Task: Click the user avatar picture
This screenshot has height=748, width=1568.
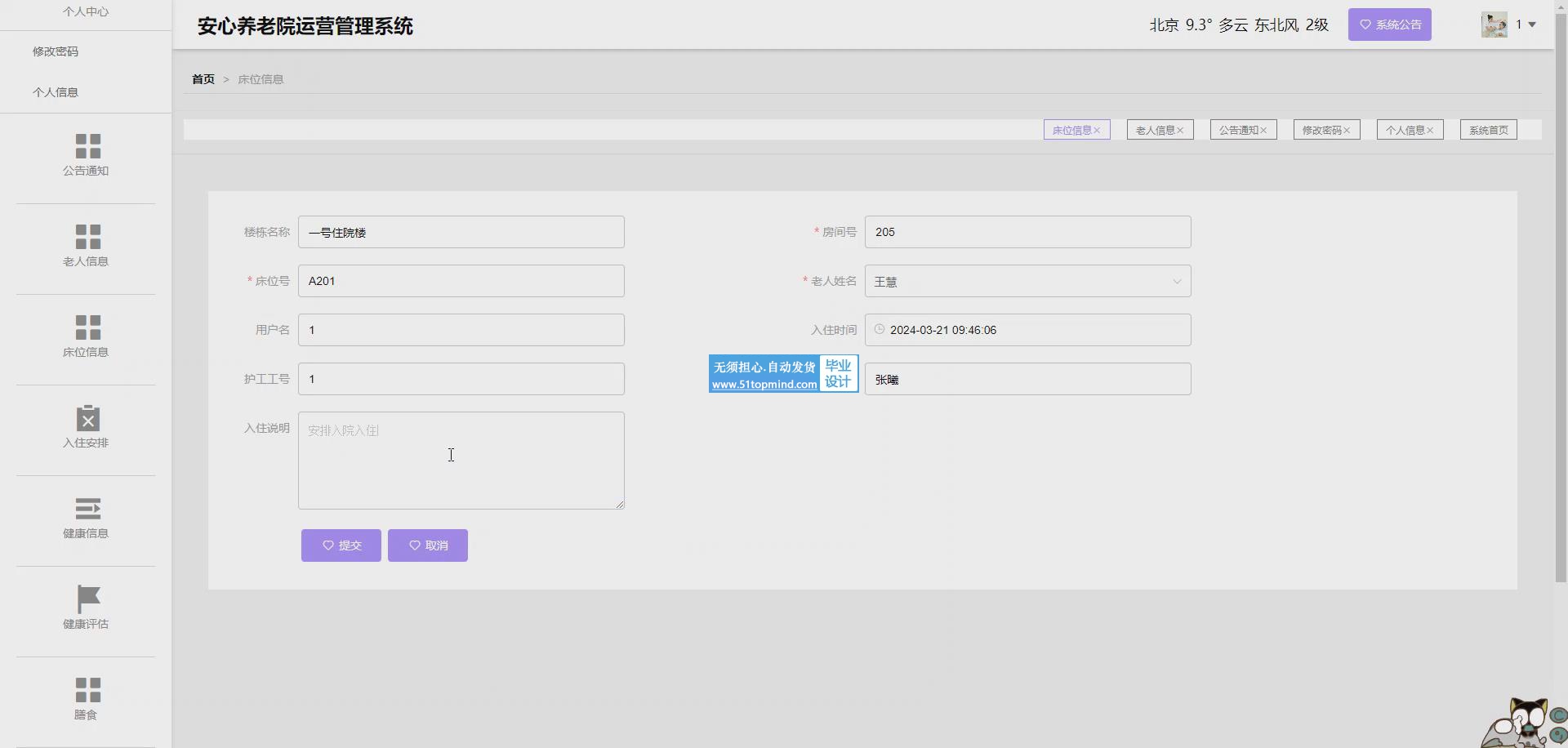Action: coord(1494,24)
